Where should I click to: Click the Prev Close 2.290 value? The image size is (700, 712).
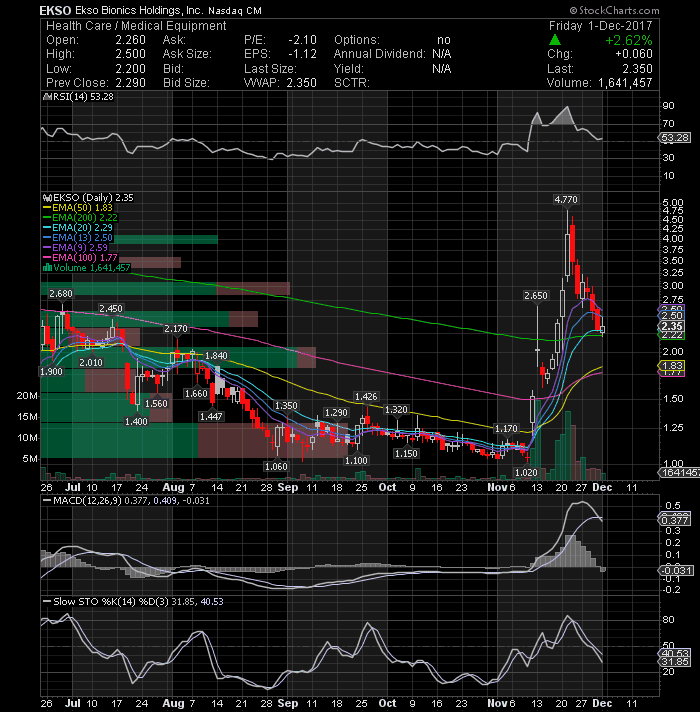130,83
